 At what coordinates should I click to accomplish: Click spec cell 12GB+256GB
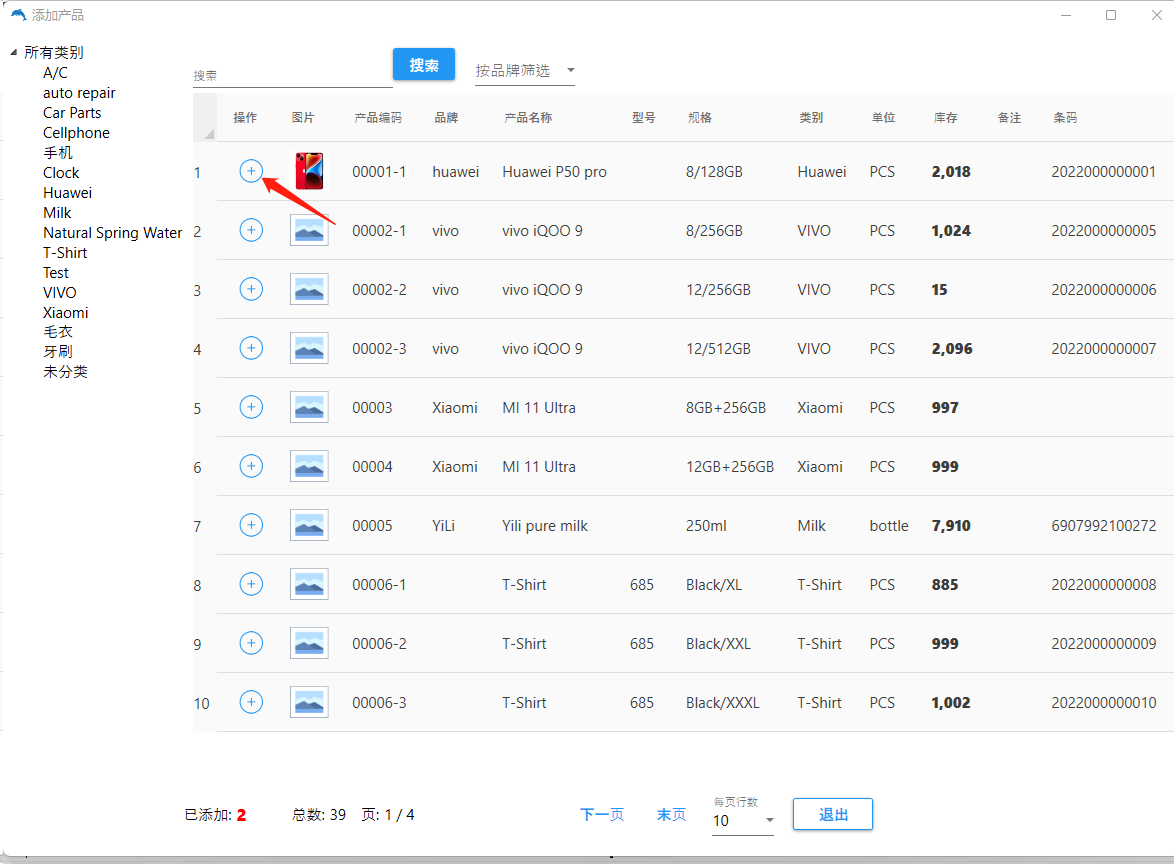(x=730, y=466)
